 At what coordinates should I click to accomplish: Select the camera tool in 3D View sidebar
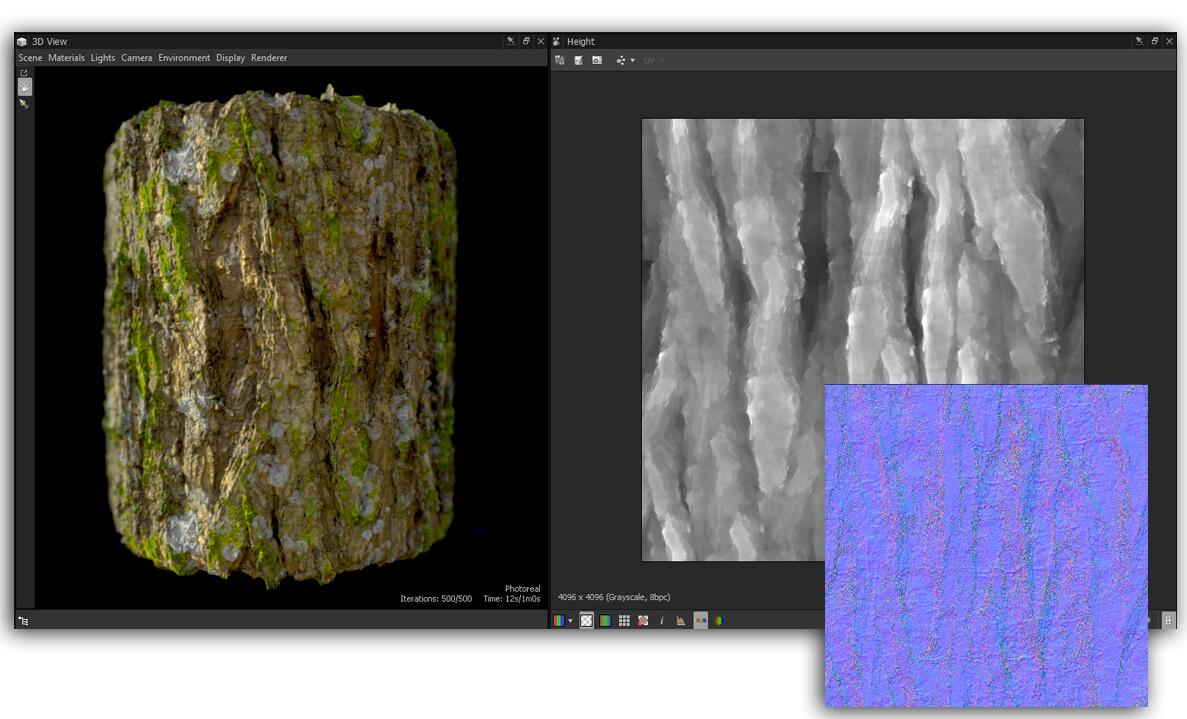[x=25, y=87]
